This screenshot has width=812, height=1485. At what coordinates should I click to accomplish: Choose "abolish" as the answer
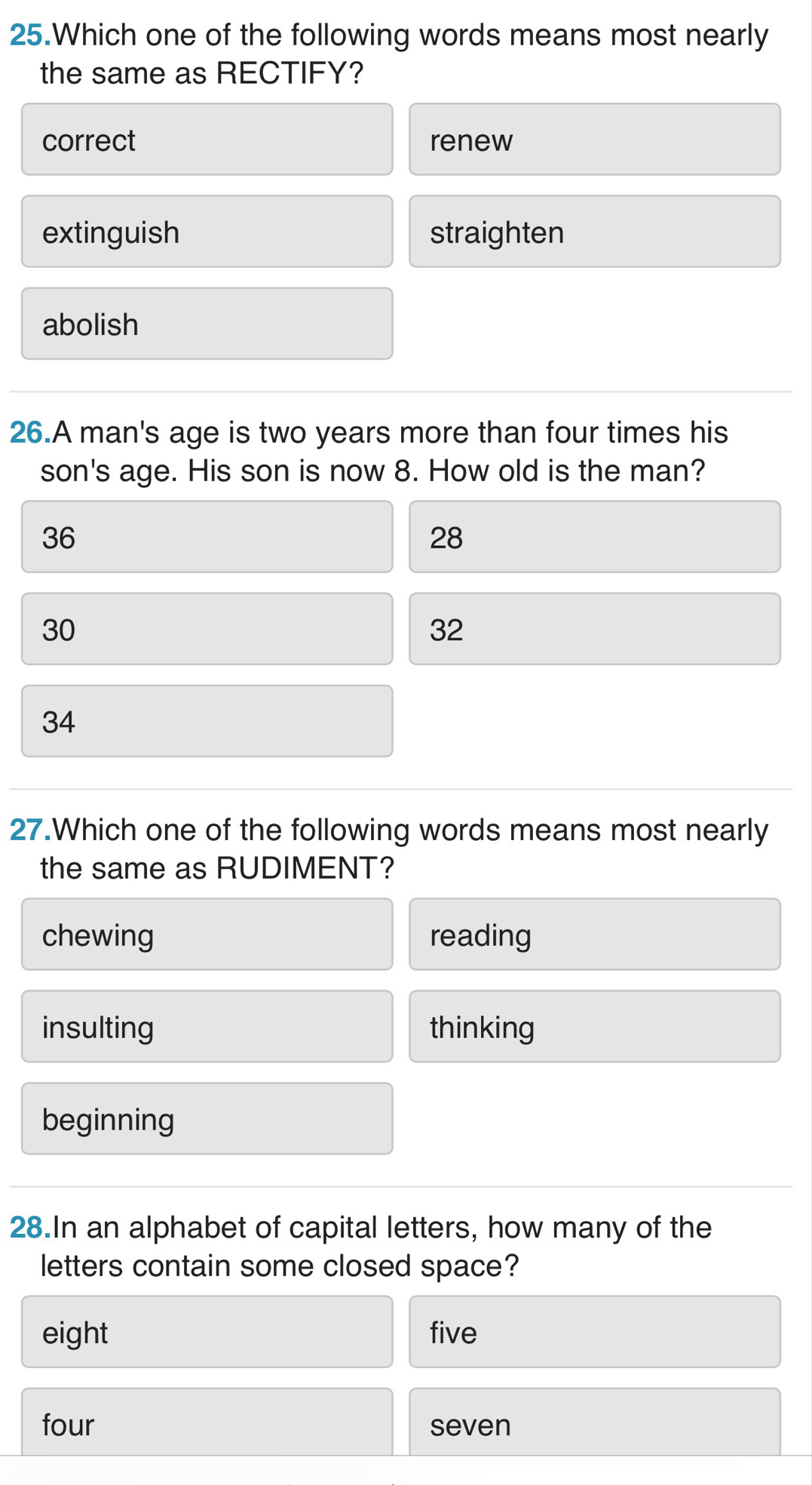click(207, 324)
